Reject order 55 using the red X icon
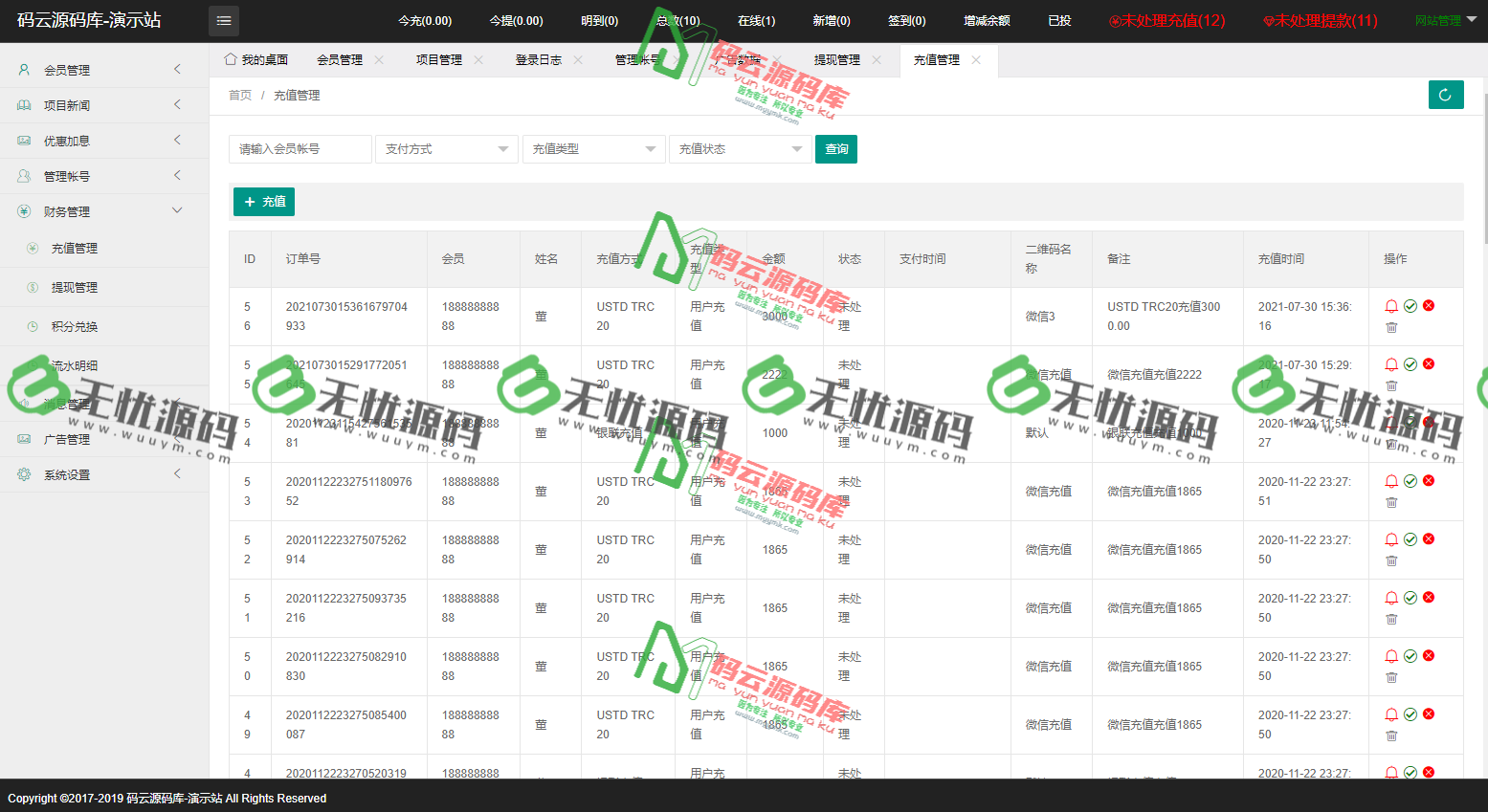The image size is (1488, 812). tap(1428, 363)
